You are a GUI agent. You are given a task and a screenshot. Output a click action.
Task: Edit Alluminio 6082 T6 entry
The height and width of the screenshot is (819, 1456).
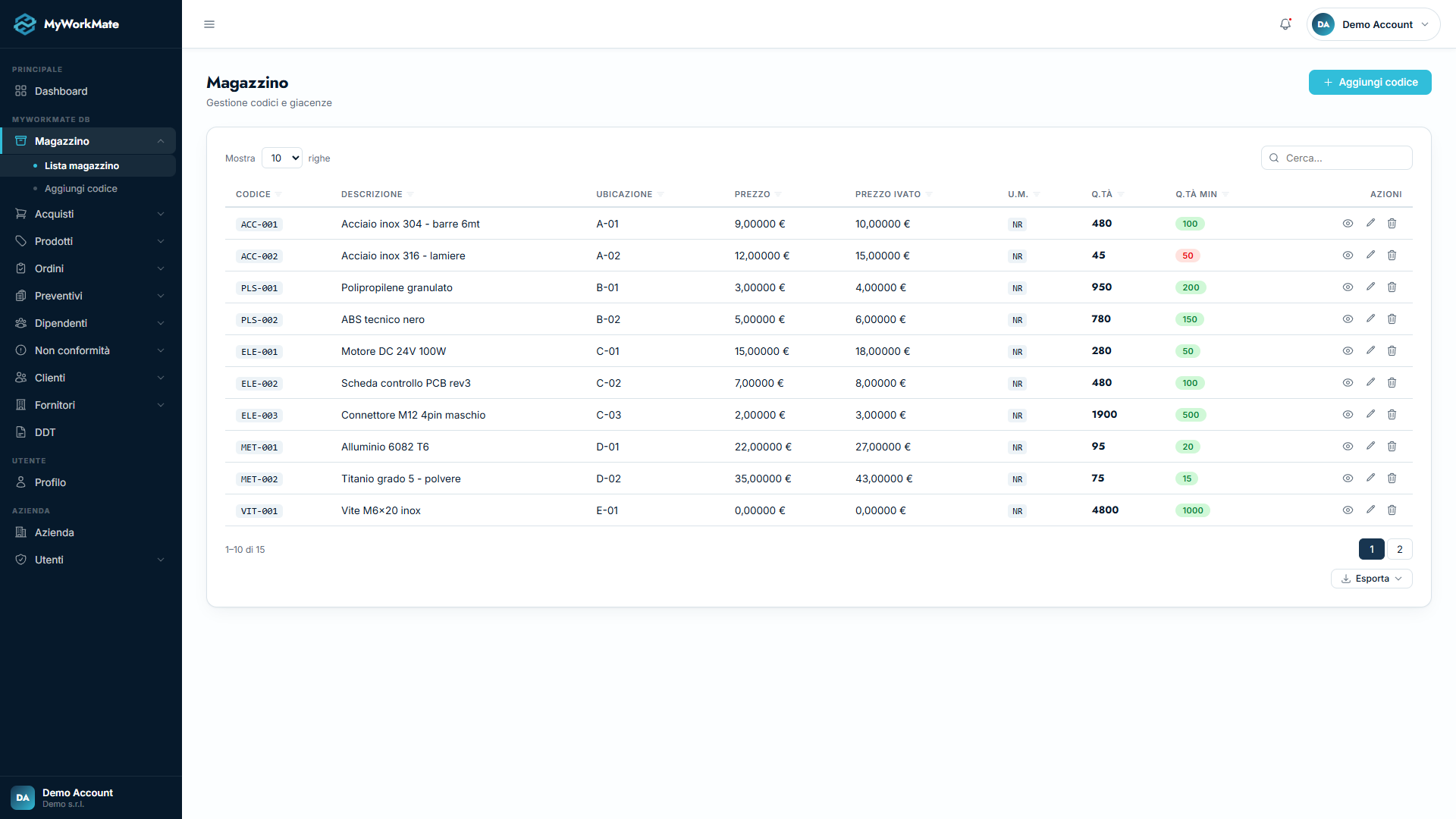(x=1370, y=446)
